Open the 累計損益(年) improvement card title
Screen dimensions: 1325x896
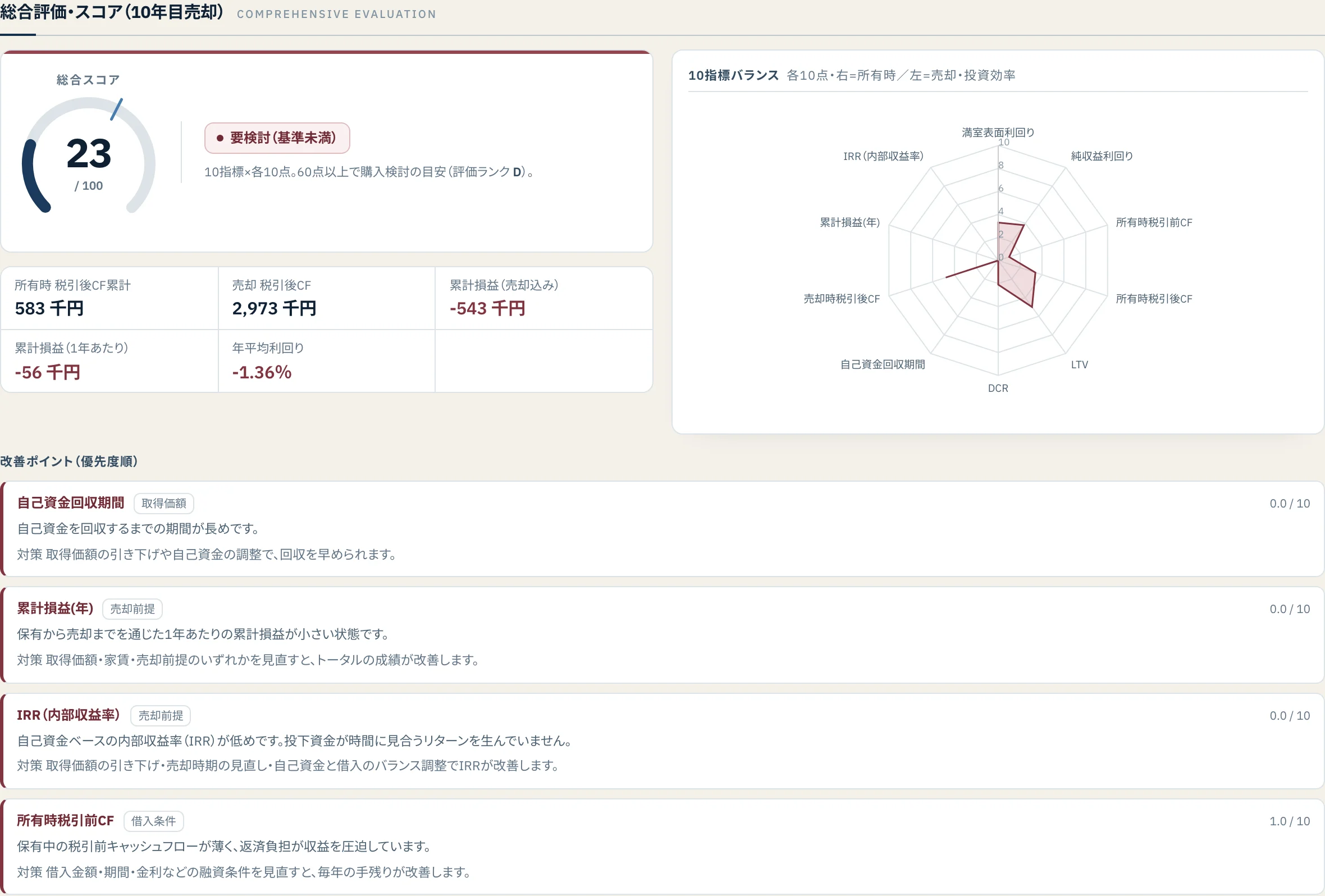coord(54,608)
